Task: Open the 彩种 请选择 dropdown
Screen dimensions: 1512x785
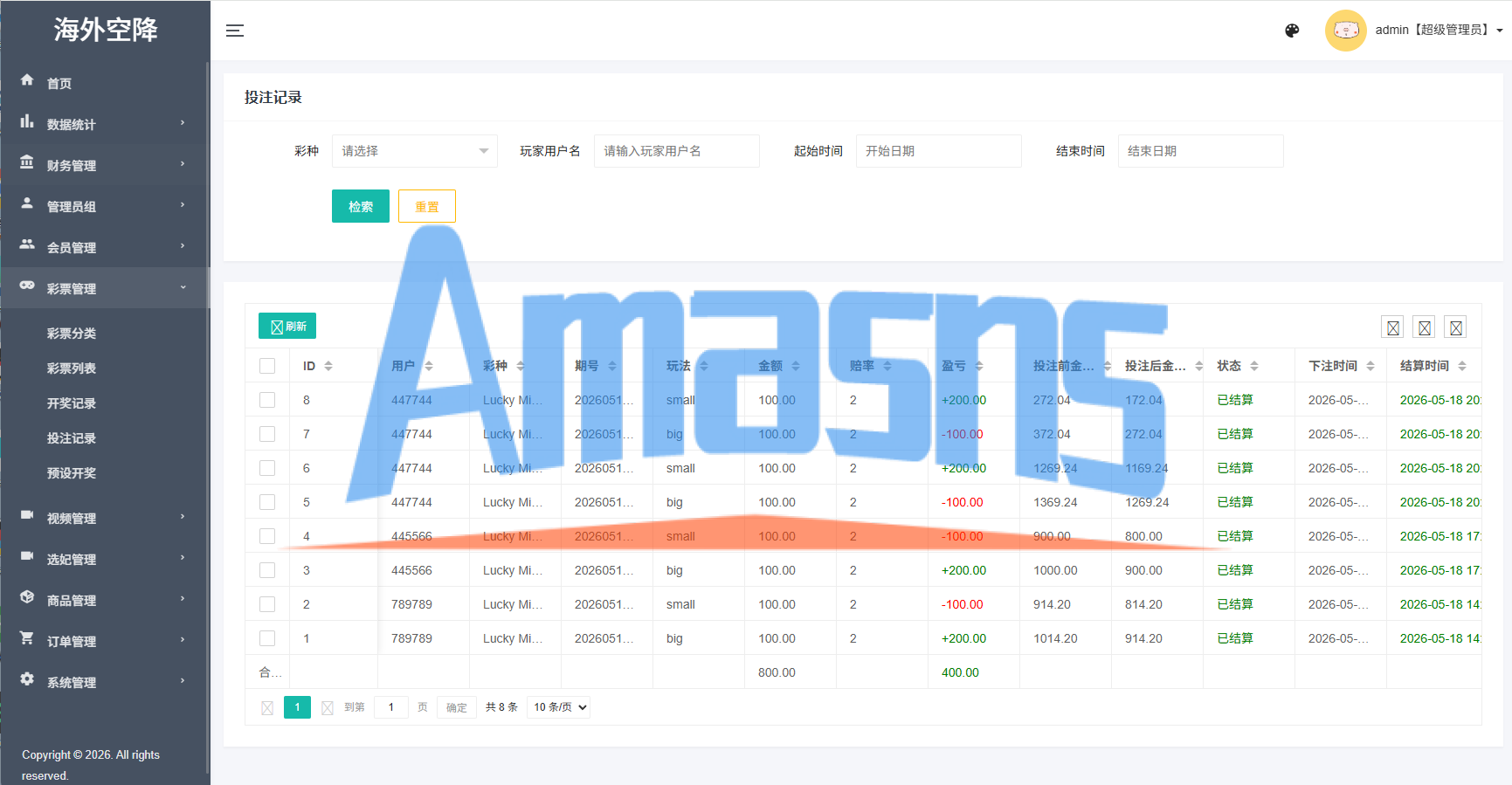Action: click(x=415, y=151)
